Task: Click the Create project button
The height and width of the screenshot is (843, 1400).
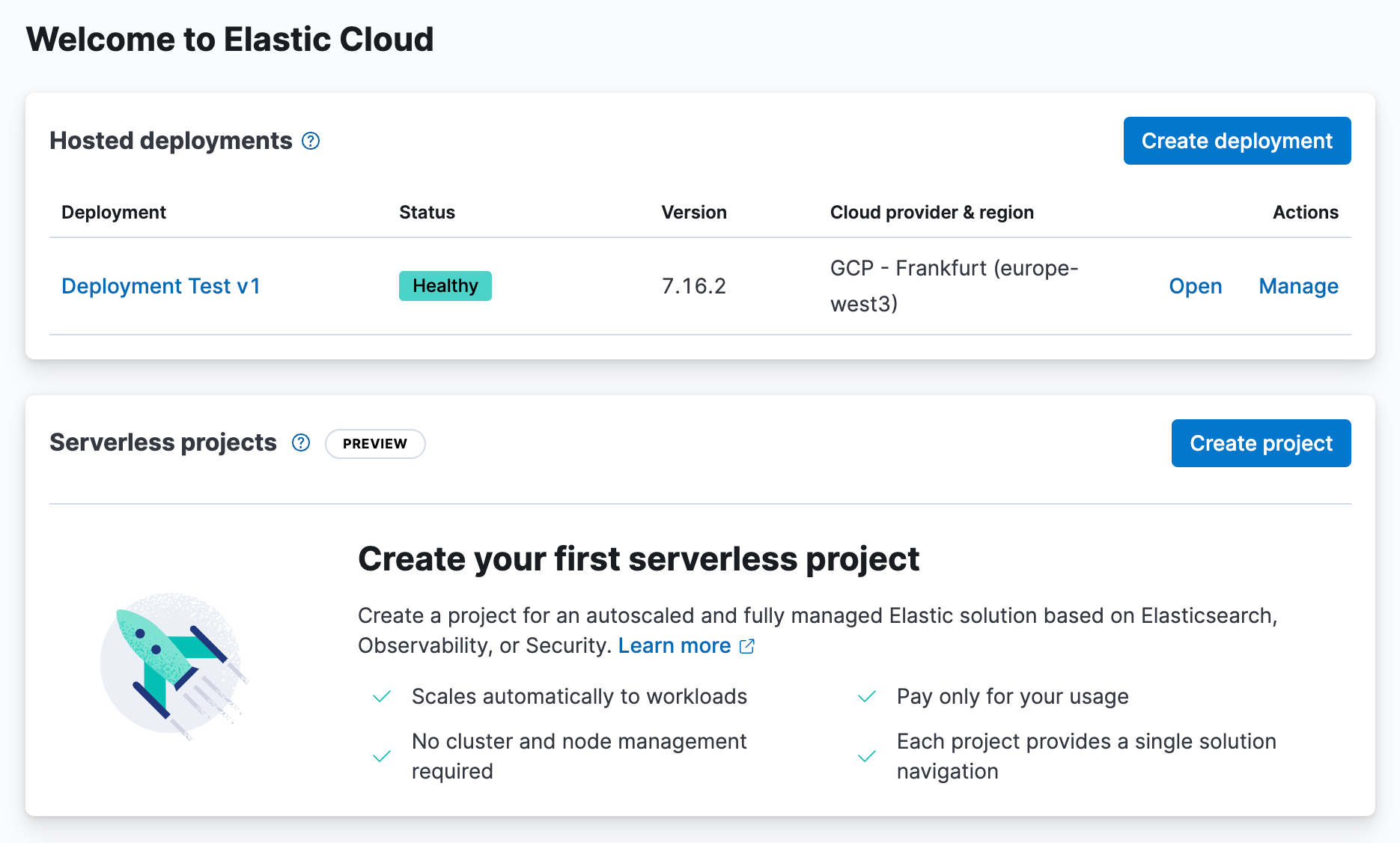Action: click(x=1261, y=443)
